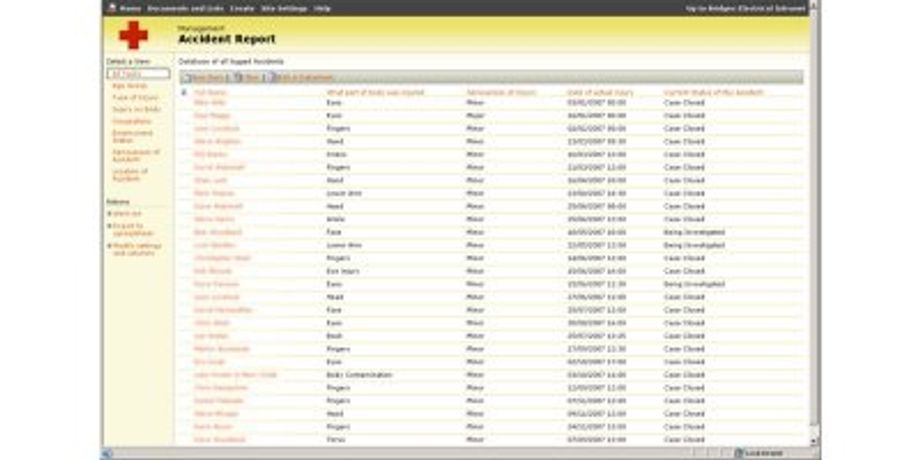Click the New Item toolbar icon
The width and height of the screenshot is (920, 460).
(188, 77)
